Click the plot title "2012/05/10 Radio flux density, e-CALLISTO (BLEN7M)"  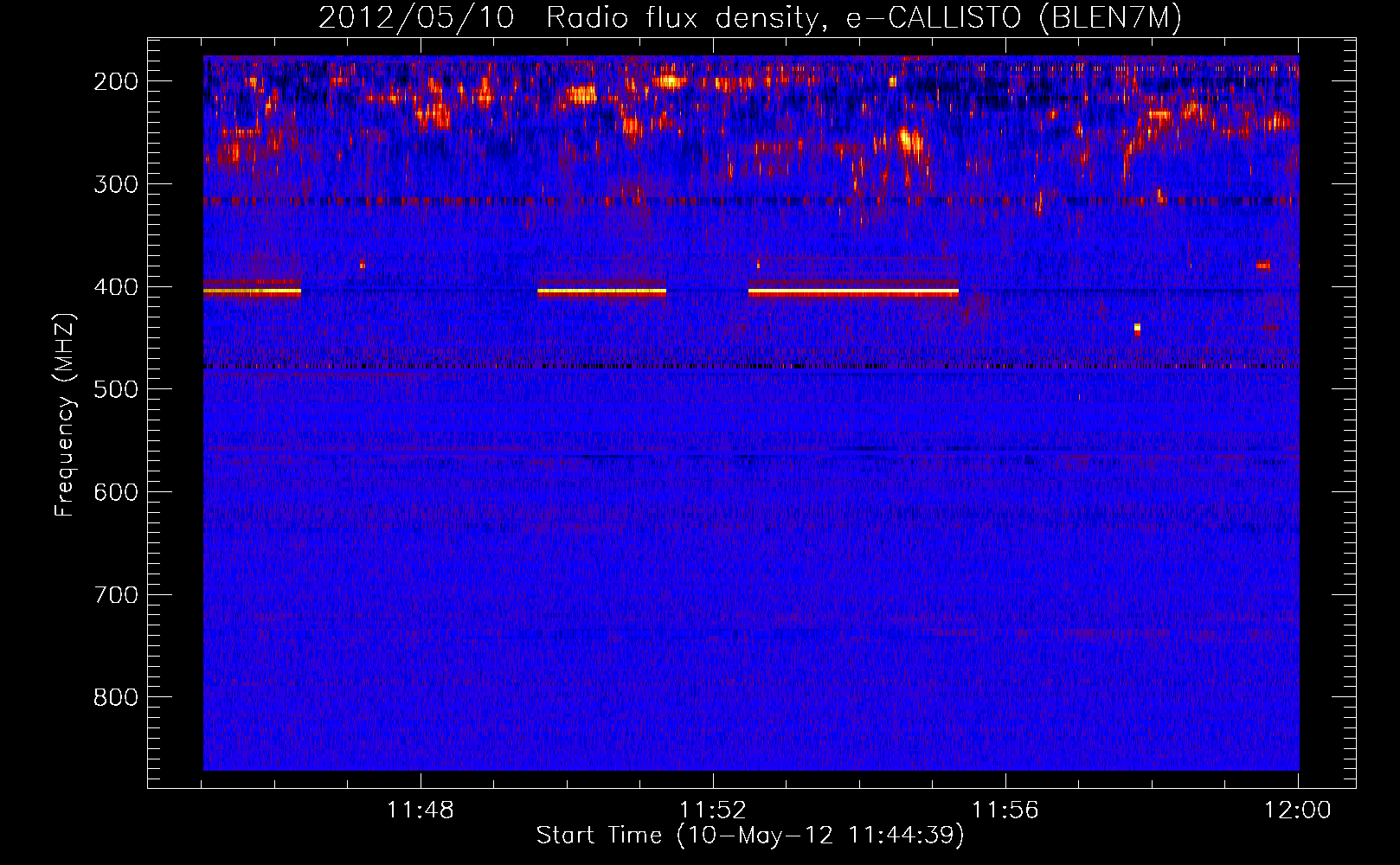click(750, 18)
